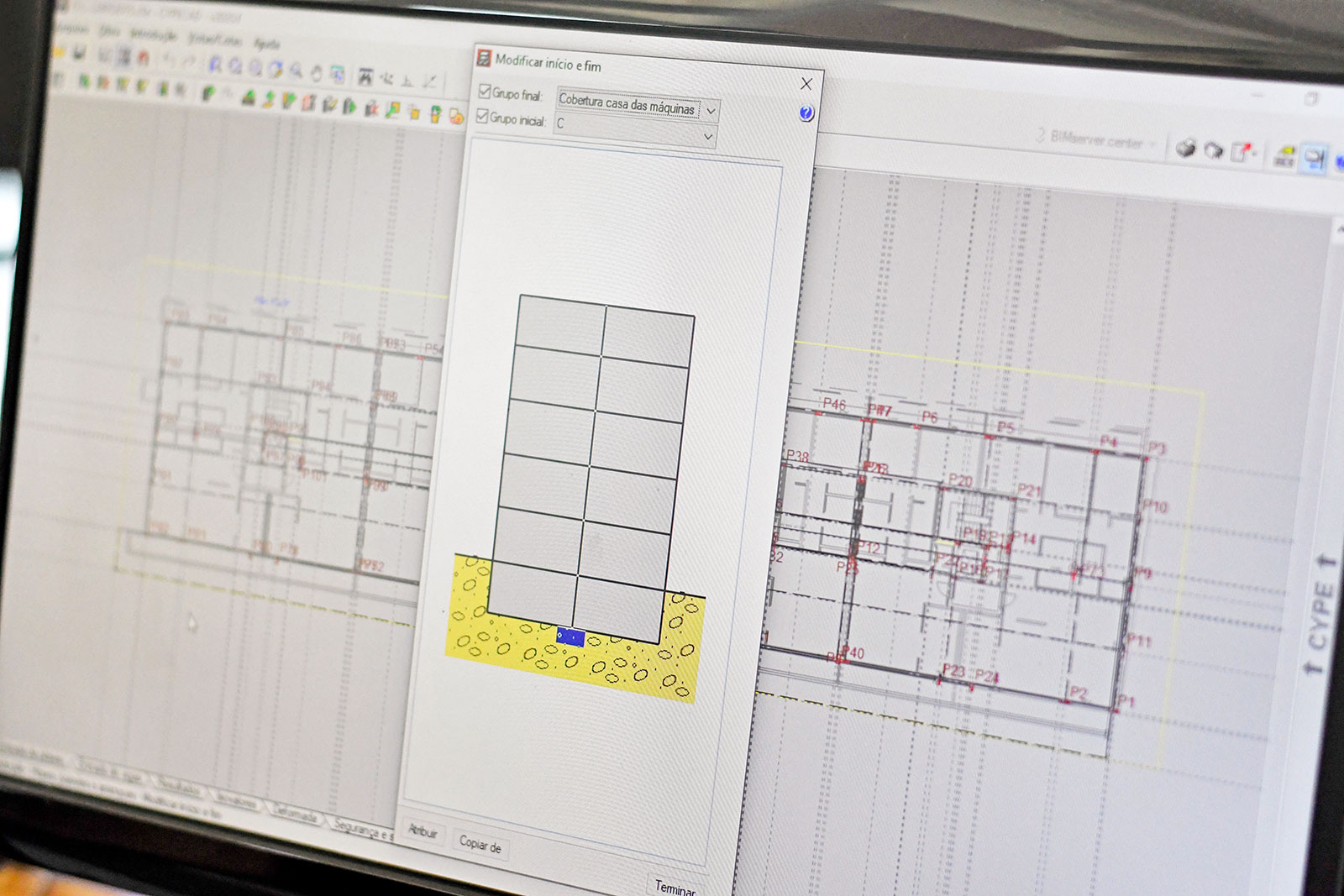Image resolution: width=1344 pixels, height=896 pixels.
Task: Select the blue foundation block in the diagram
Action: [570, 637]
